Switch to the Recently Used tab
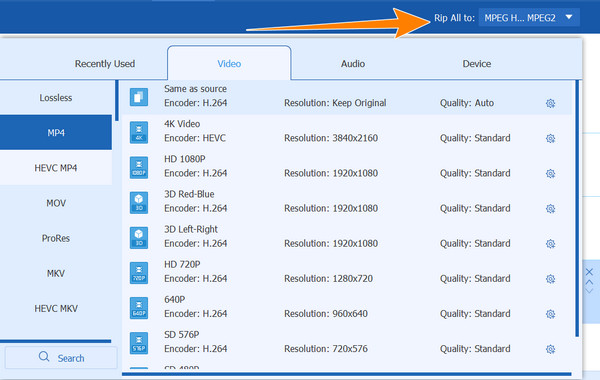Image resolution: width=600 pixels, height=380 pixels. click(x=105, y=64)
